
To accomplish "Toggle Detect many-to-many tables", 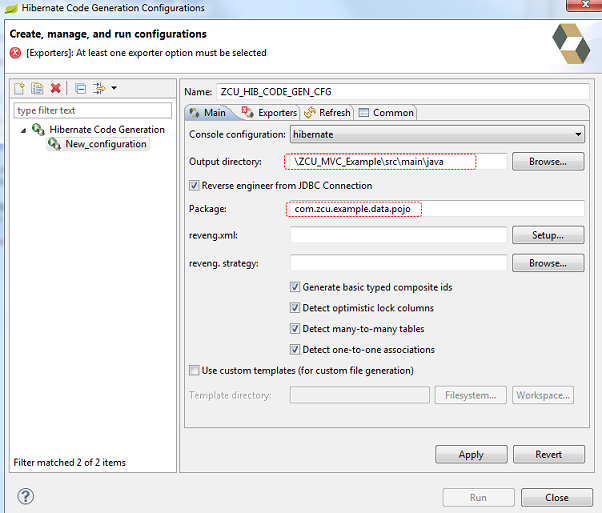I will [295, 329].
